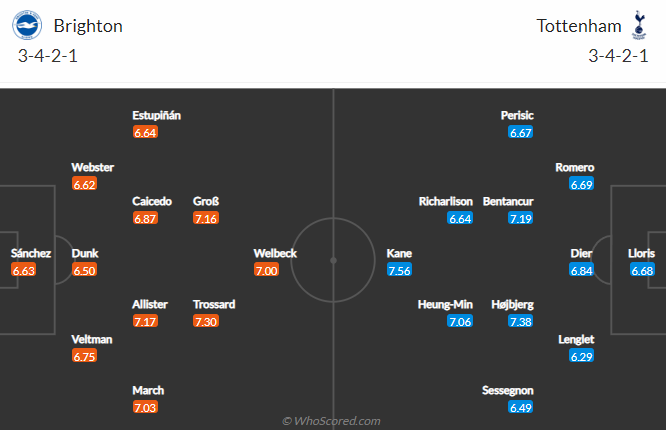Open the Tottenham team name link

[577, 26]
